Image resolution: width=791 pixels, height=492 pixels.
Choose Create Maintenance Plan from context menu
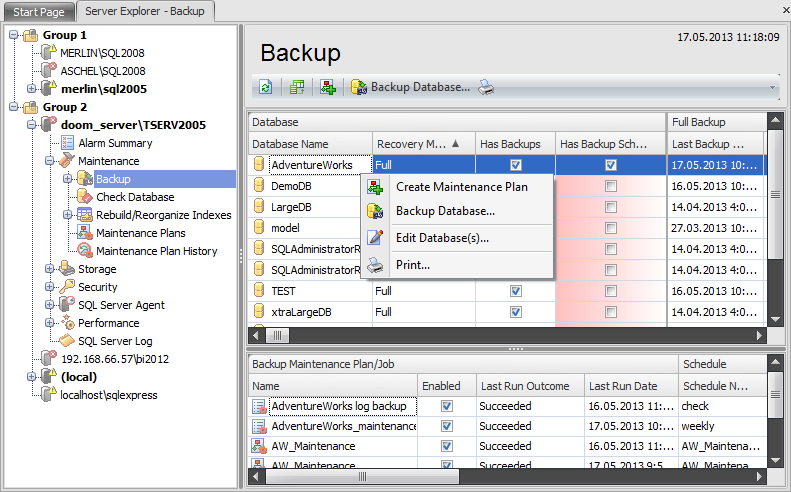tap(461, 187)
